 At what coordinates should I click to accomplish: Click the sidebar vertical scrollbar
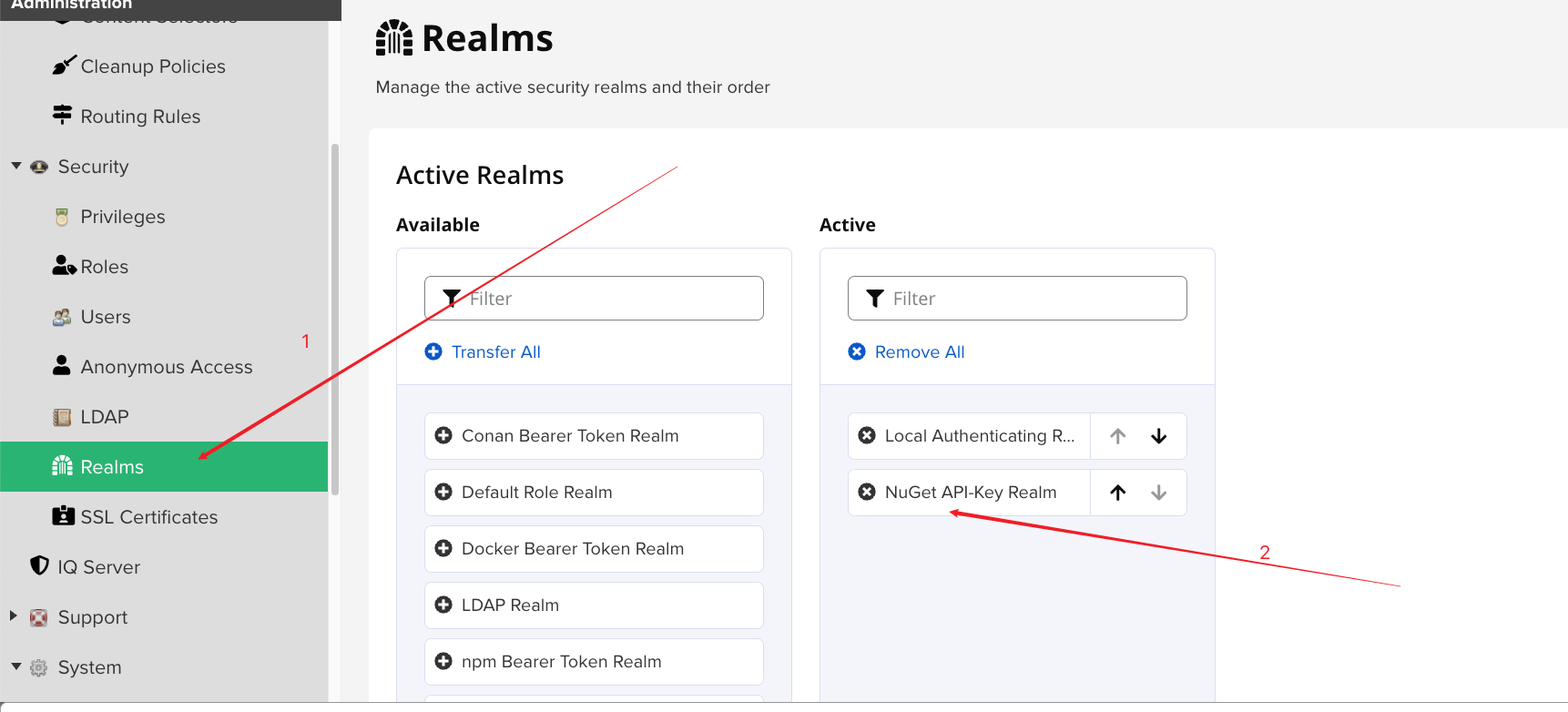pos(335,319)
